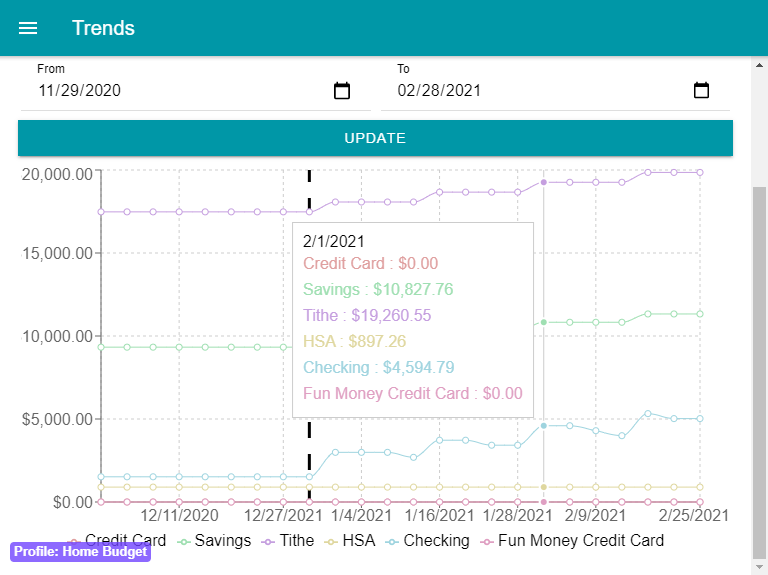
Task: Hide the HSA series via legend
Action: [x=350, y=541]
